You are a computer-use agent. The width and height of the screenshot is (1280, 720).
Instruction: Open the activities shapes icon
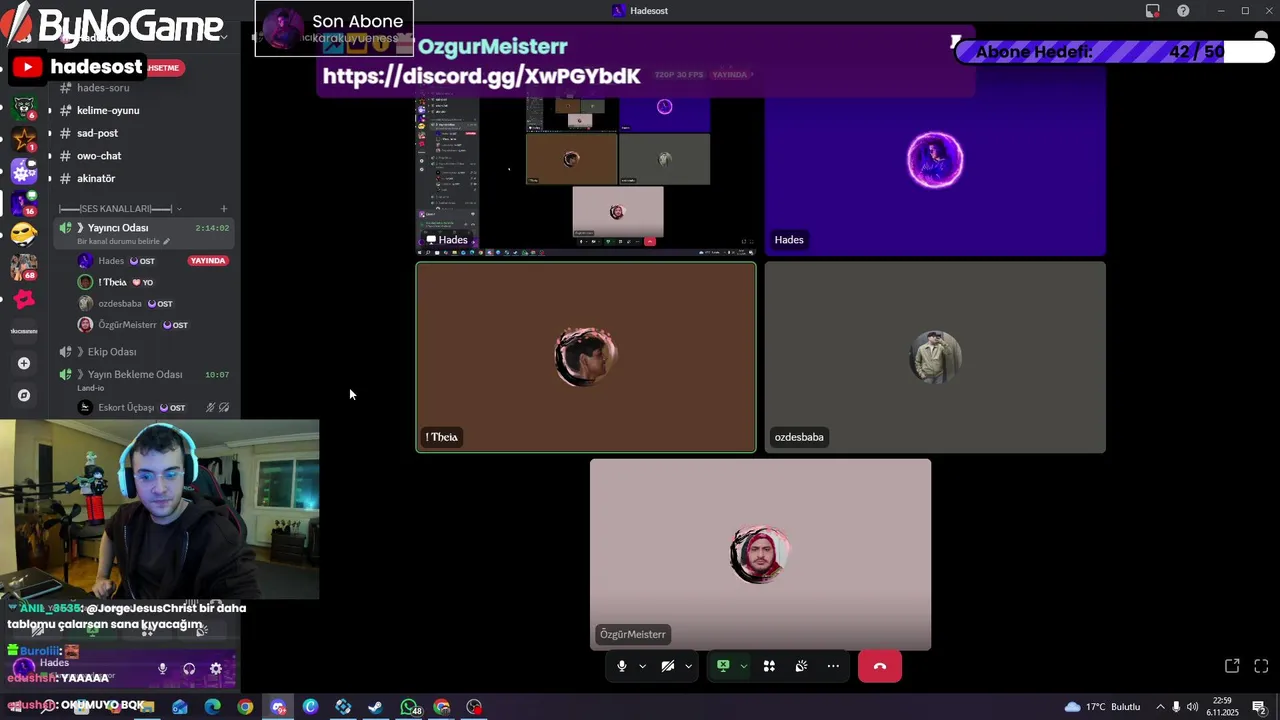point(769,666)
